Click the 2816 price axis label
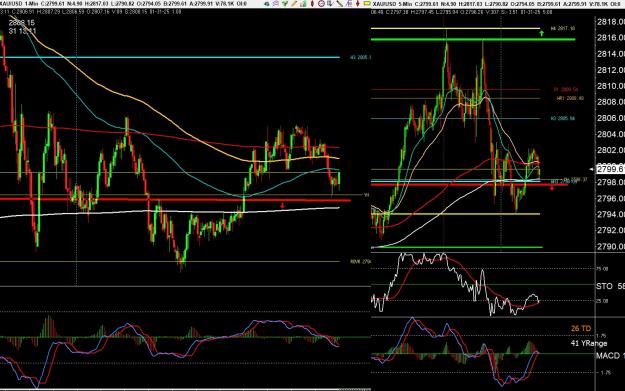The image size is (625, 391). pyautogui.click(x=610, y=37)
